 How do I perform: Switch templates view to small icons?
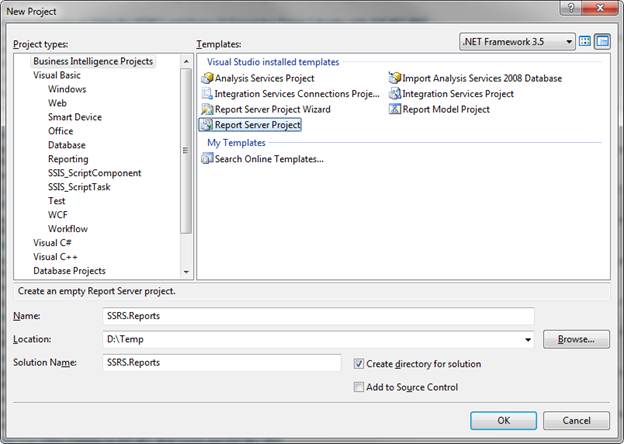603,41
